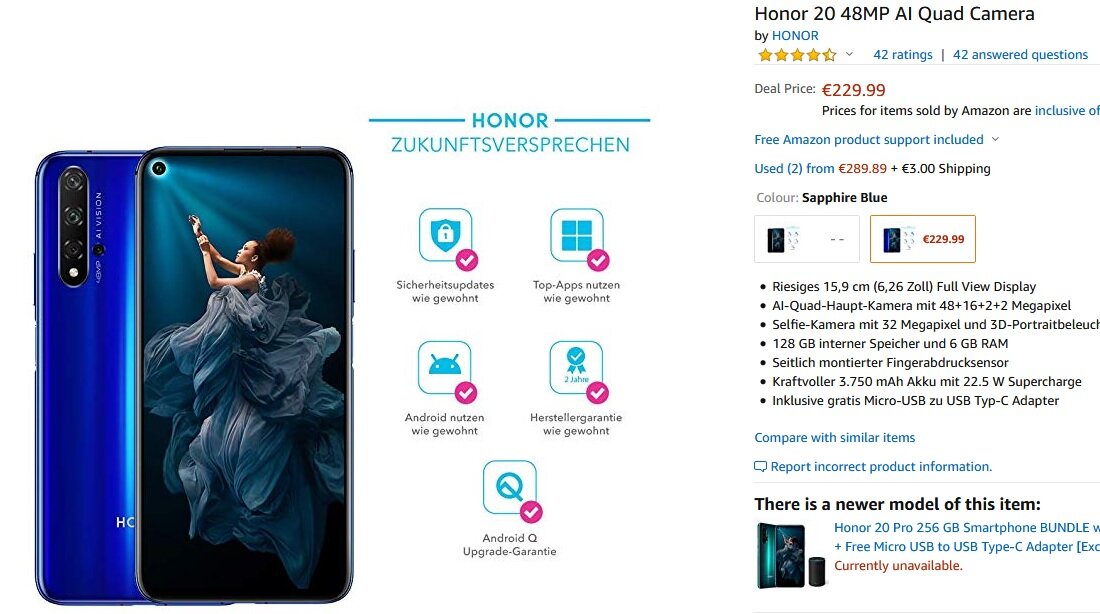1100x614 pixels.
Task: Click the security updates shield icon
Action: [445, 235]
